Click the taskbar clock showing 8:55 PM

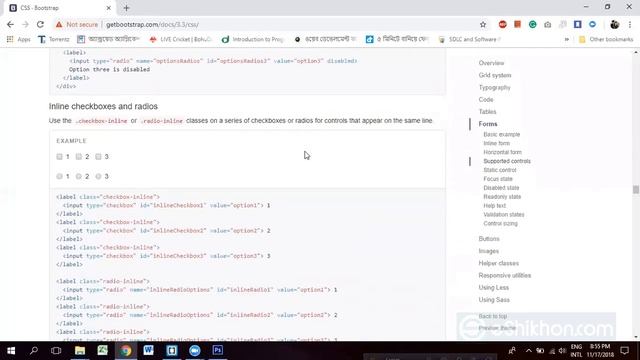point(600,351)
